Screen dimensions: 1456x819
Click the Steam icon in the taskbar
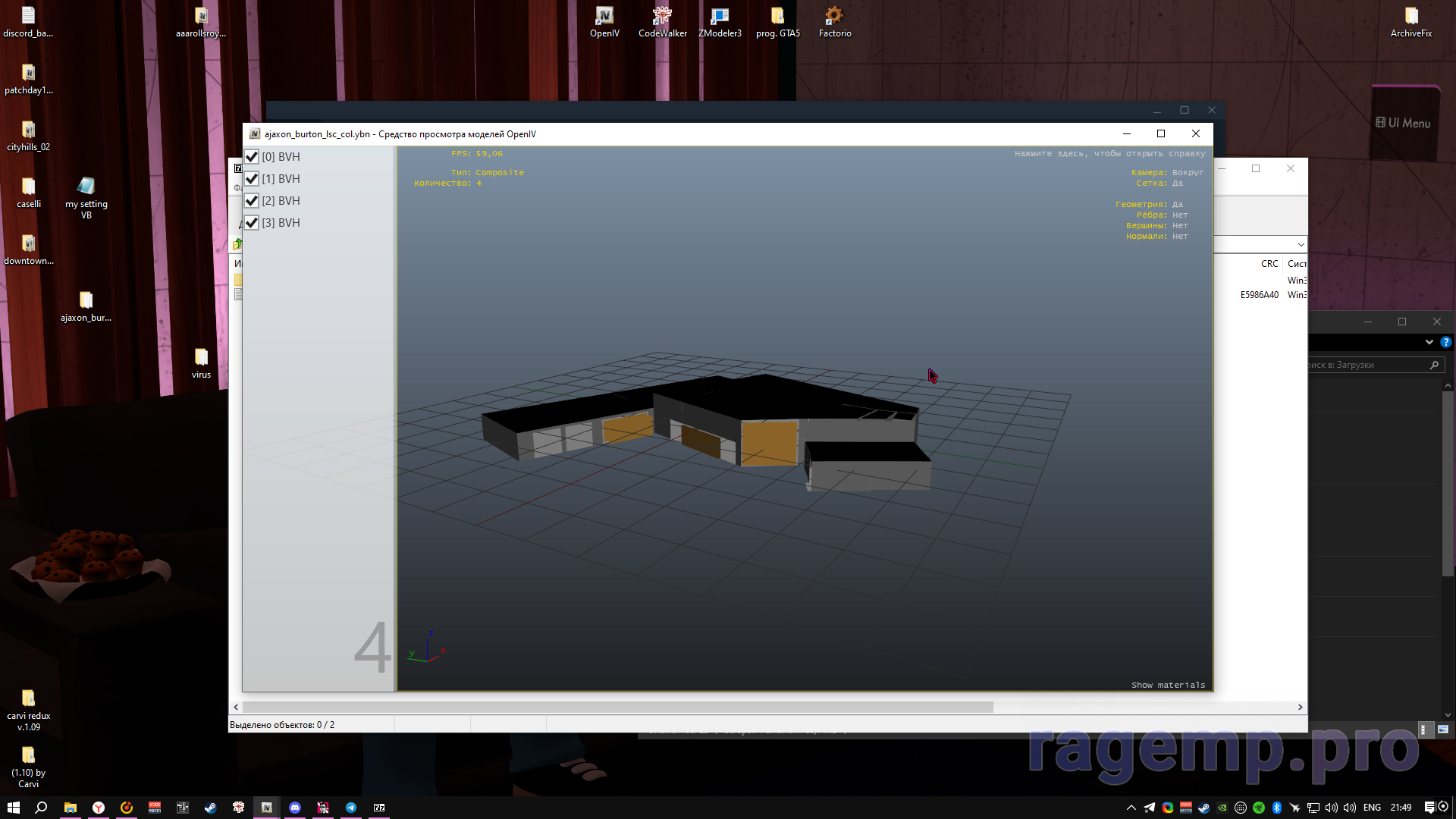(x=210, y=808)
